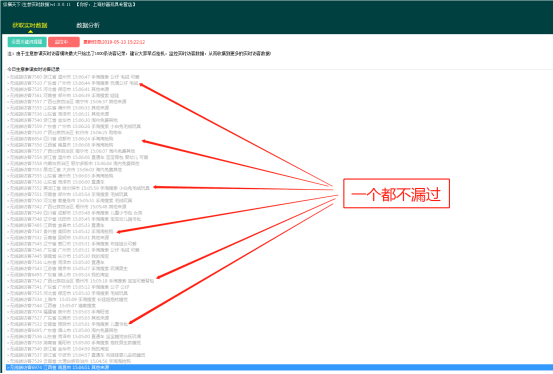553x374 pixels.
Task: Select the 江西省 visitor row at 15:05:07
Action: point(51,306)
